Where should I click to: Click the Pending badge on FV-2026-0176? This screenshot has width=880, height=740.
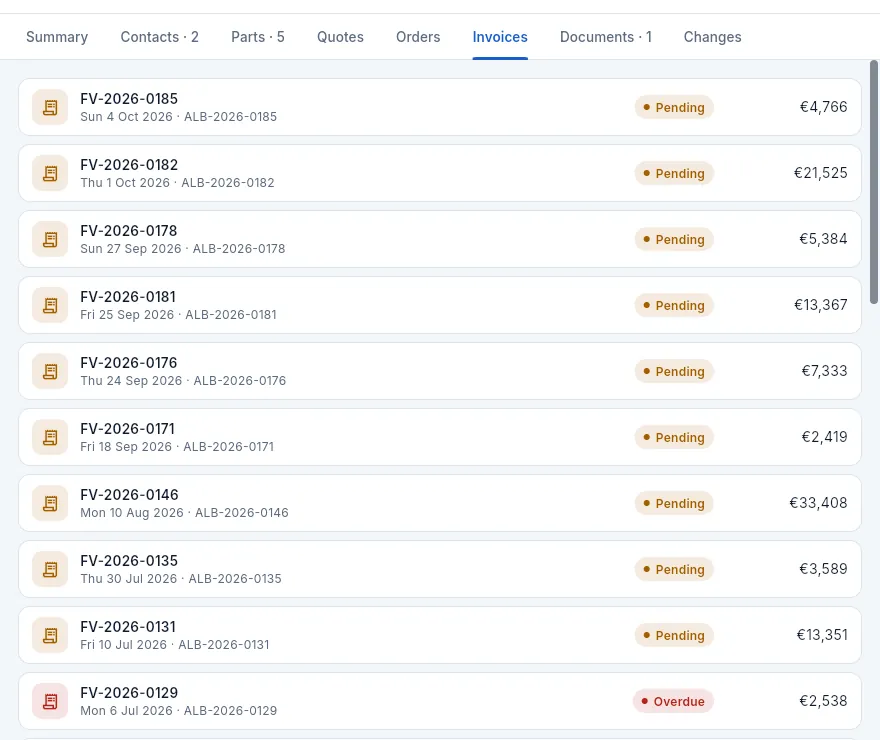pyautogui.click(x=674, y=371)
